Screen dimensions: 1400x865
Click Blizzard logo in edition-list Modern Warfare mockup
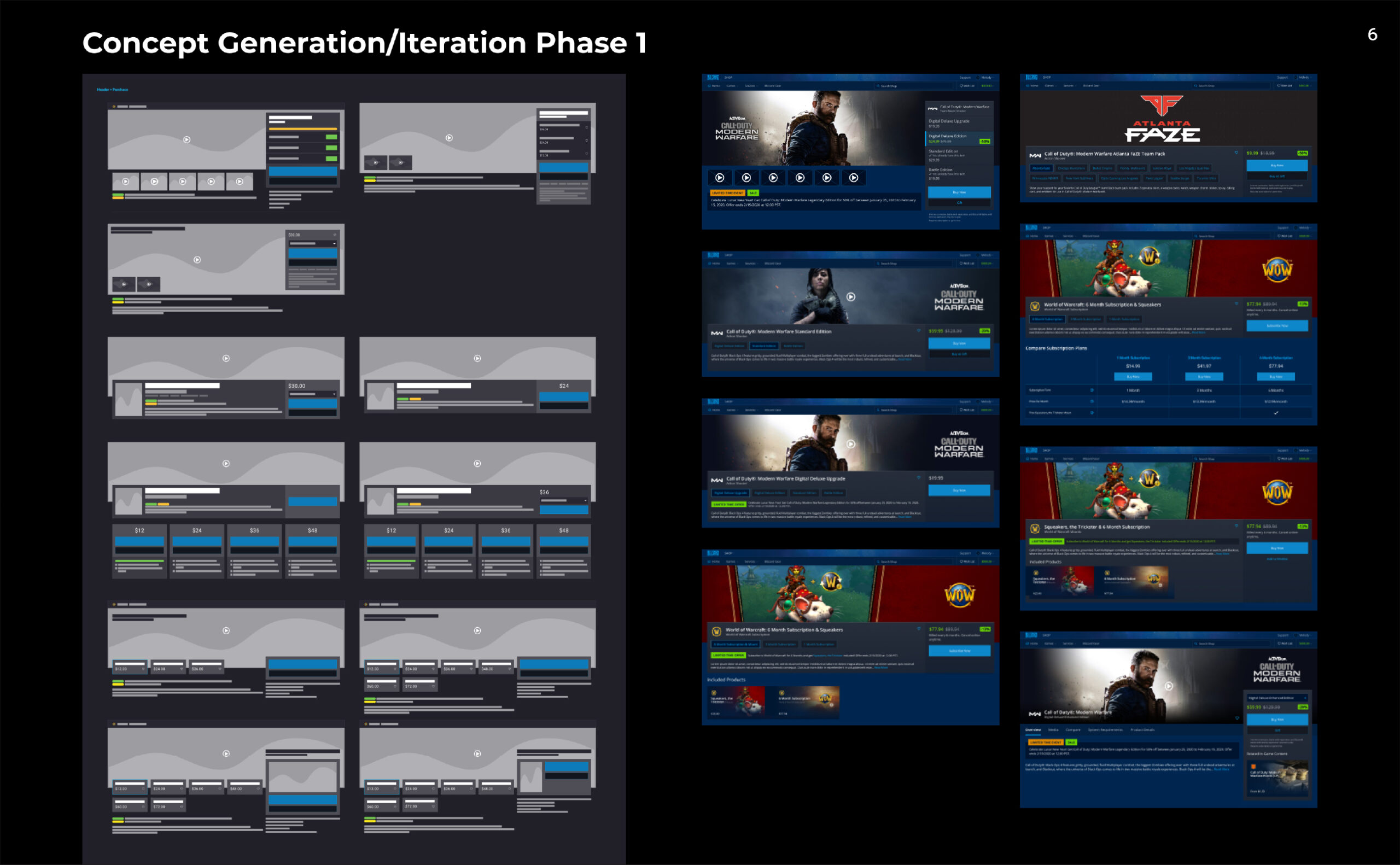point(714,78)
